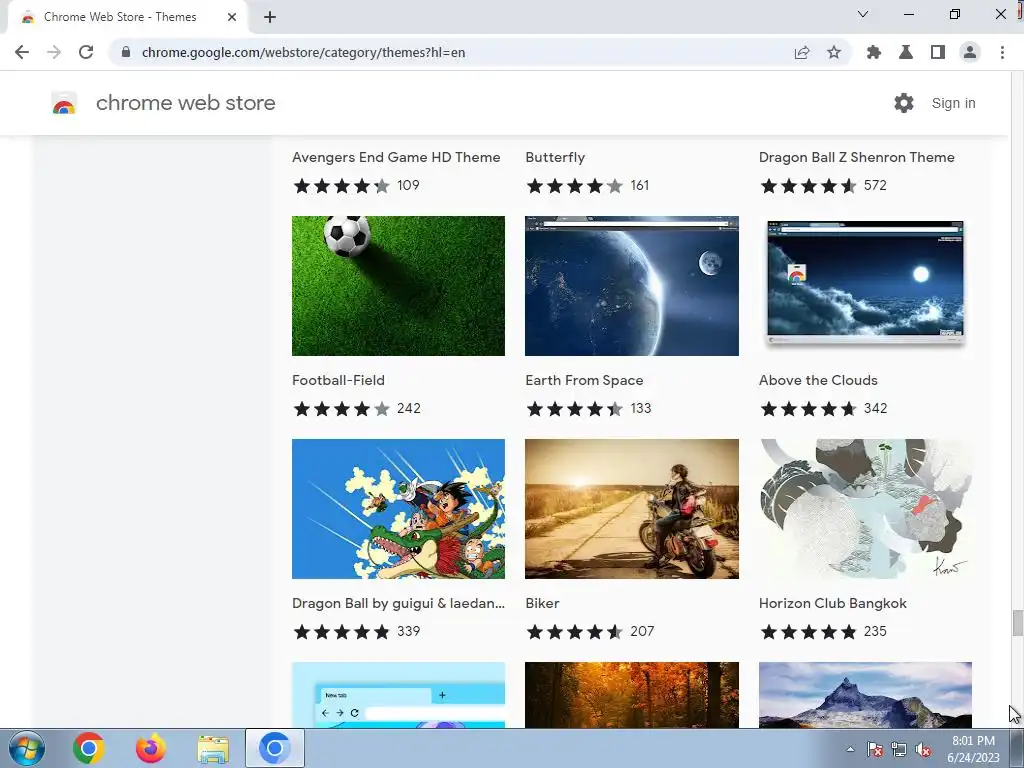Open the Football-Field theme thumbnail
1024x768 pixels.
[x=398, y=286]
